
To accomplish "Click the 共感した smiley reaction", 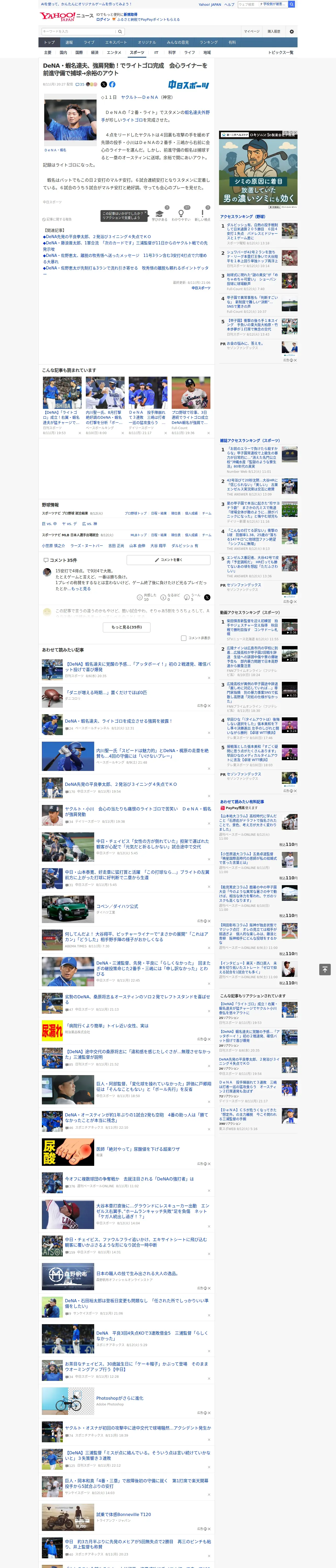I will (140, 598).
